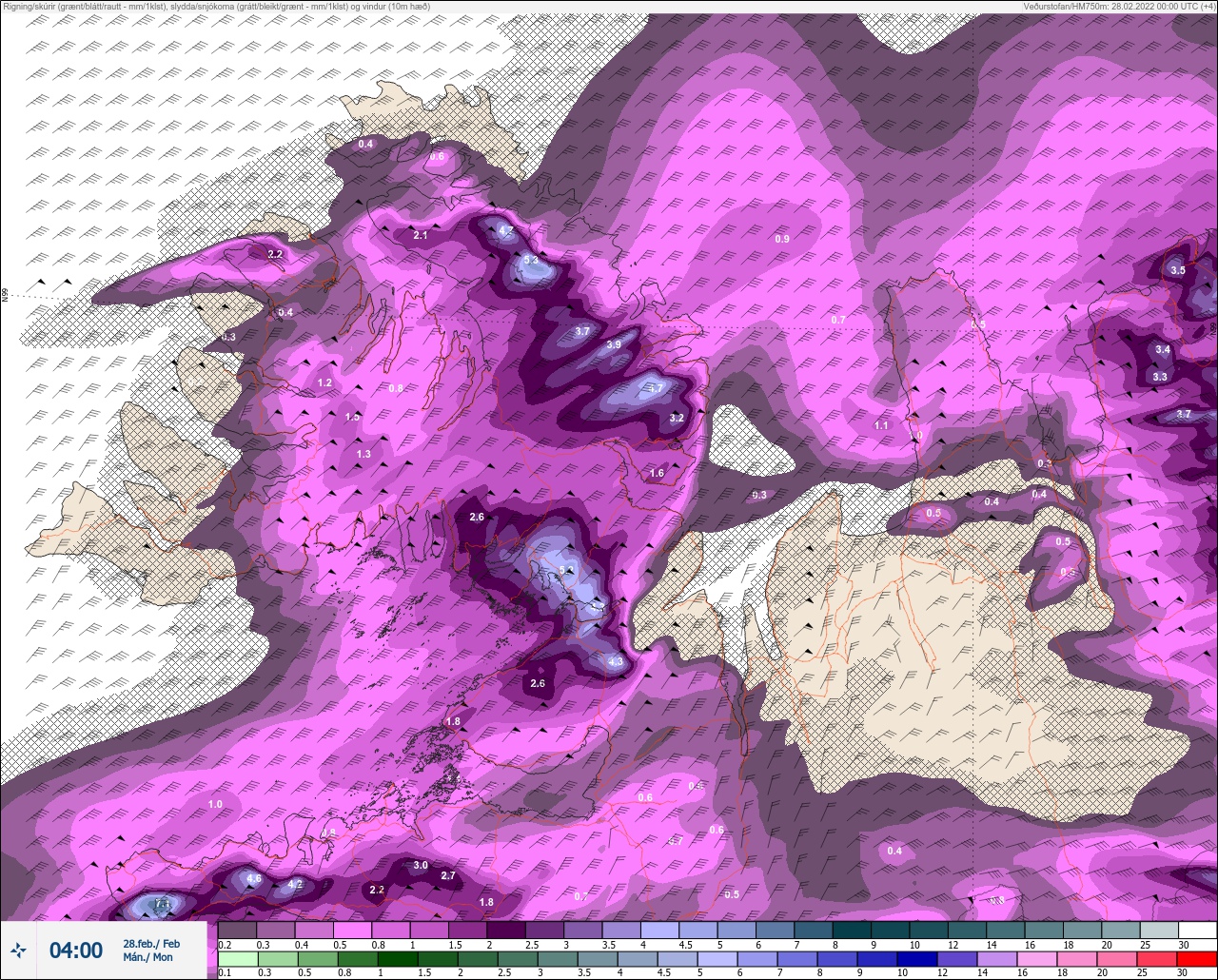
Task: Click the precipitation value 2.7 on the map
Action: pos(449,875)
